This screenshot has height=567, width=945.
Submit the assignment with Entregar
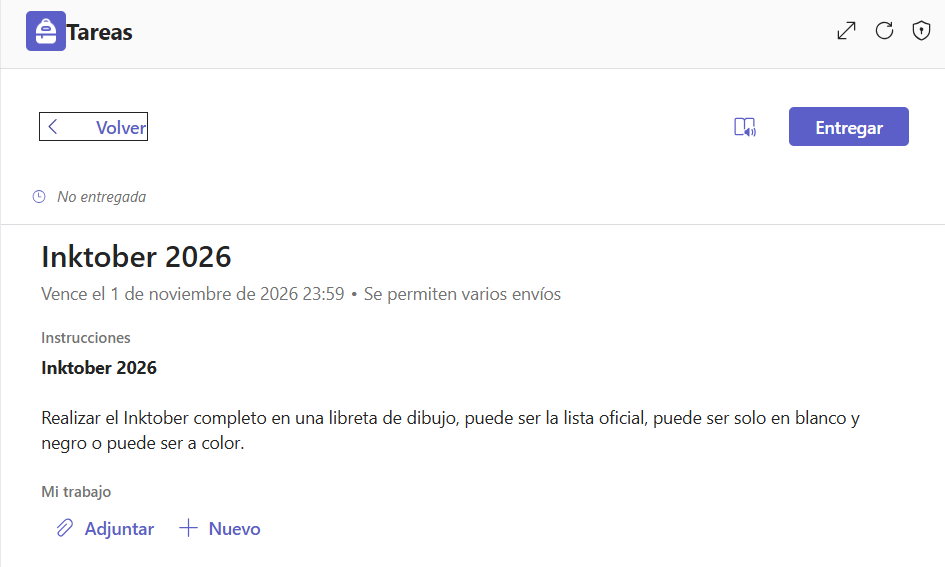click(849, 127)
